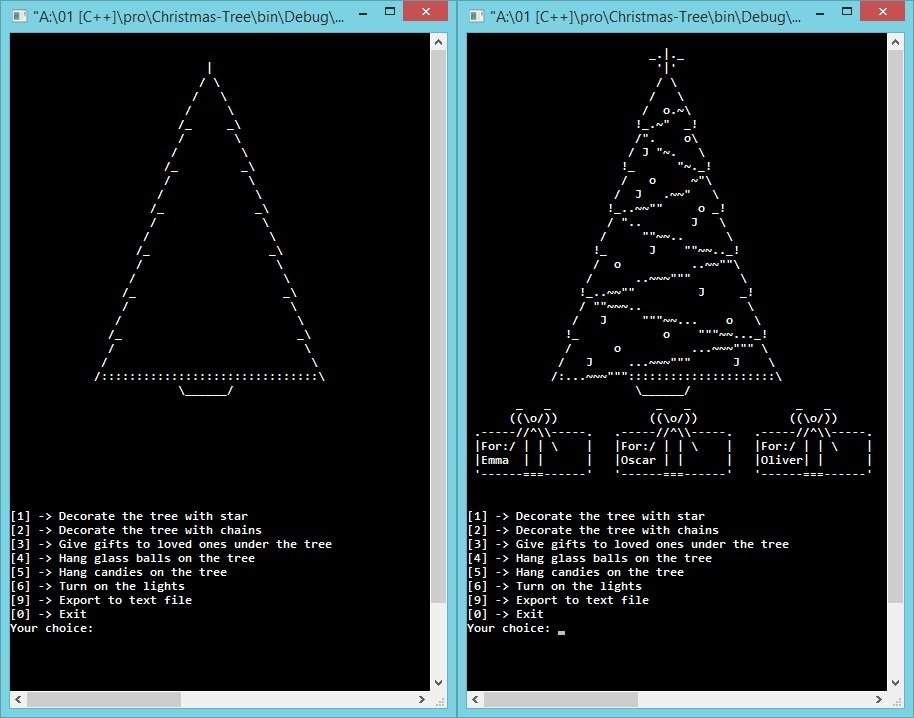Click the right window title text

(645, 16)
